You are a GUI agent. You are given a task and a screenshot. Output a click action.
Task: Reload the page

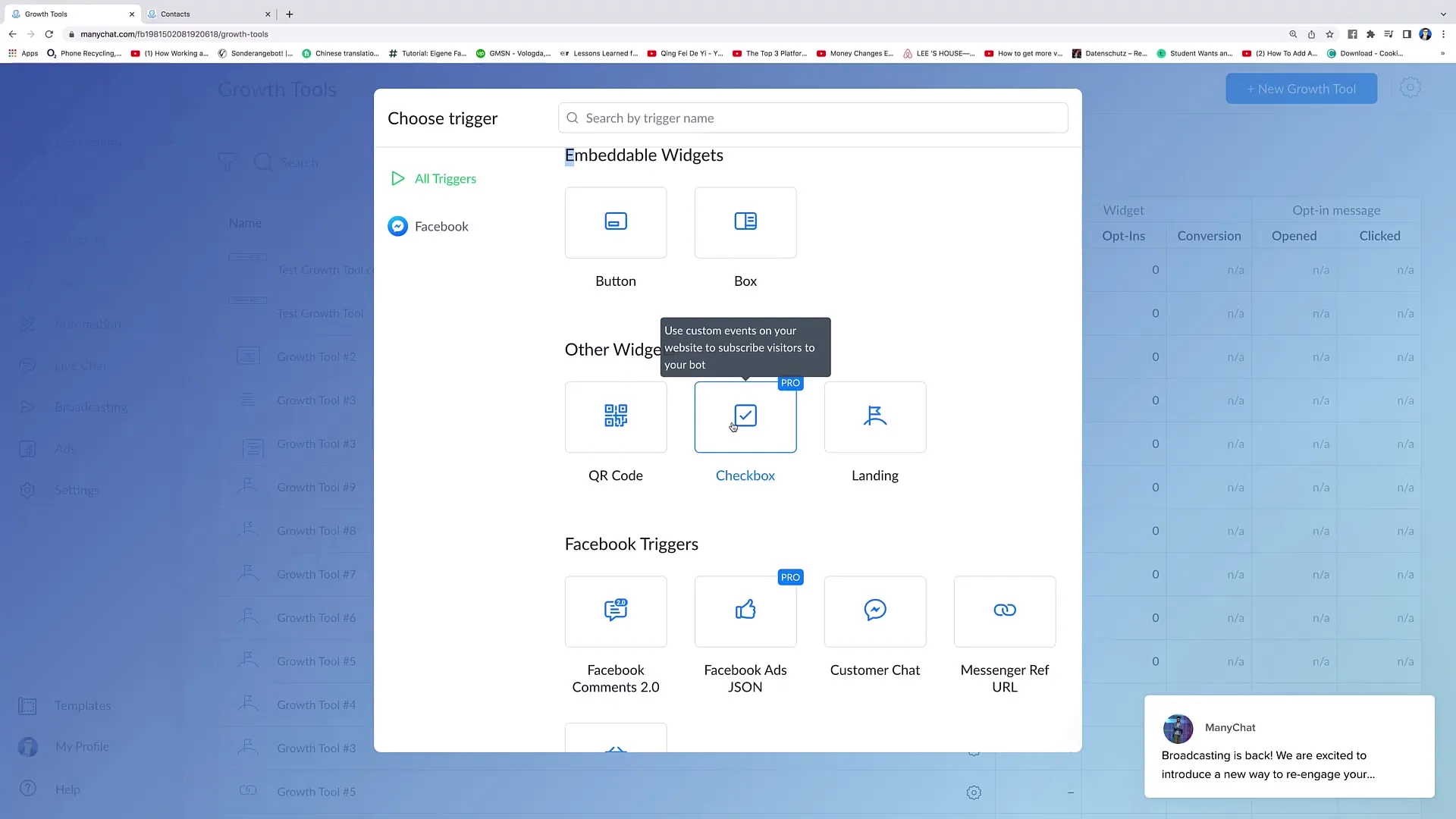point(49,34)
